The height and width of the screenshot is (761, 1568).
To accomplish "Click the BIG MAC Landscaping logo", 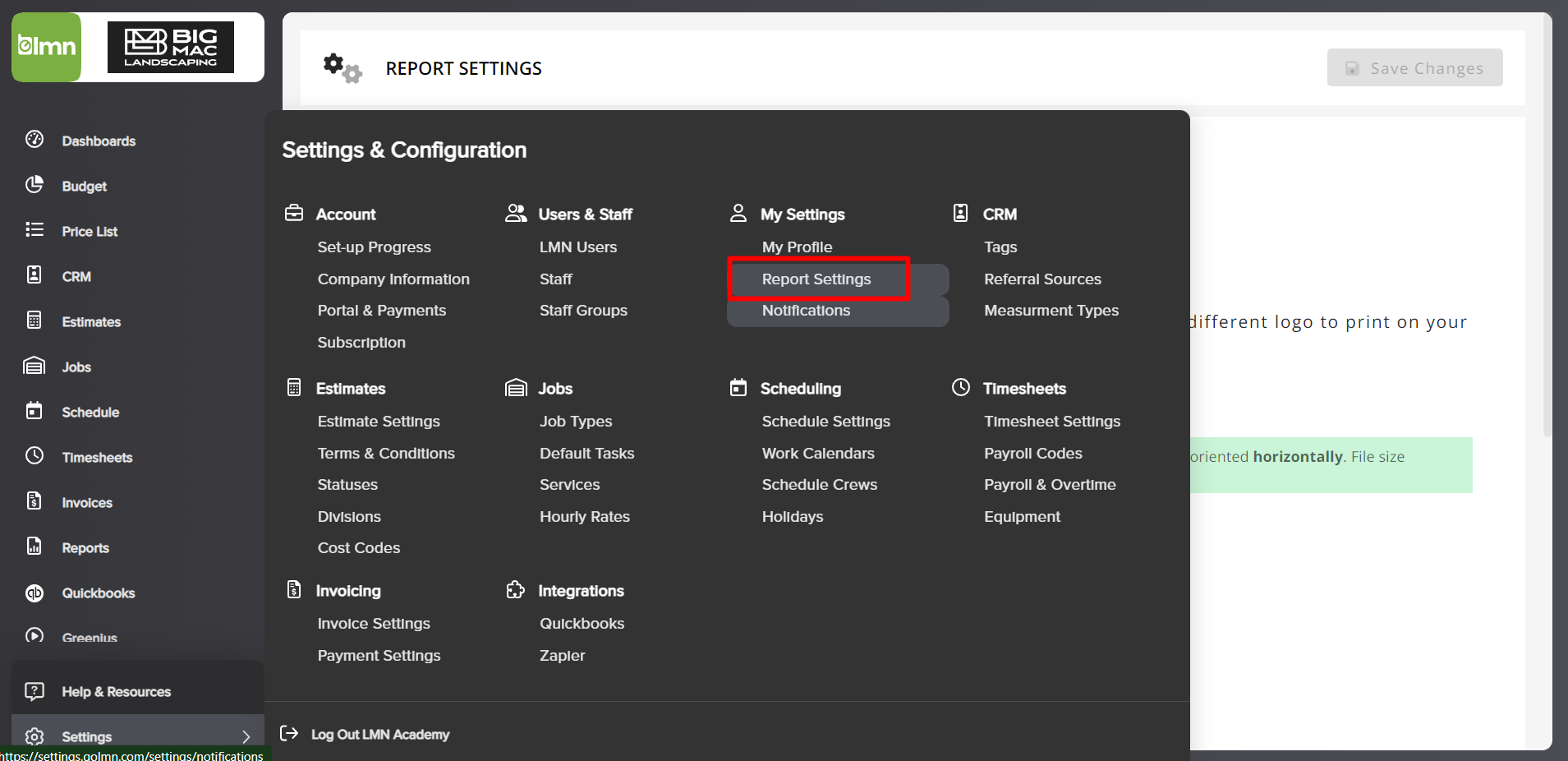I will (172, 47).
